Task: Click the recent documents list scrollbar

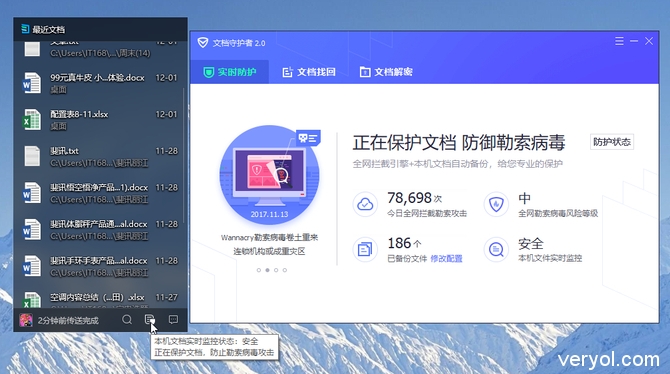Action: pyautogui.click(x=184, y=155)
